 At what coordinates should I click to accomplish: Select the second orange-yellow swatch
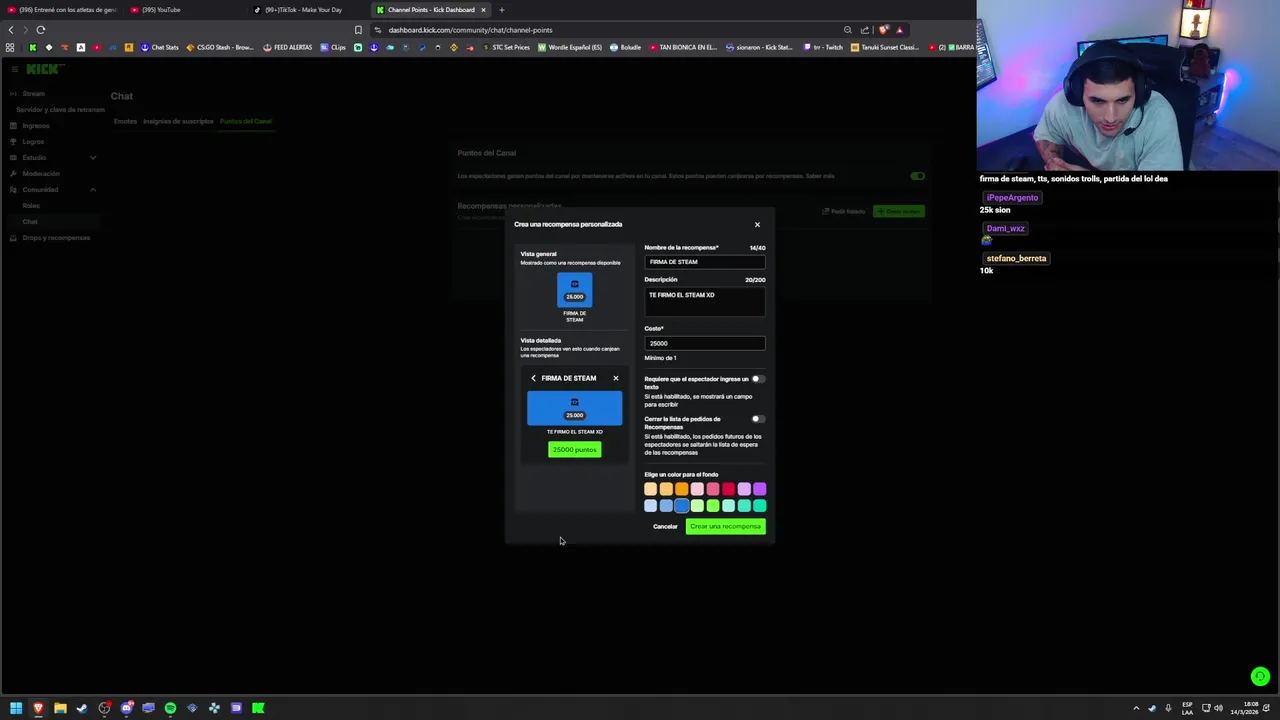[666, 489]
